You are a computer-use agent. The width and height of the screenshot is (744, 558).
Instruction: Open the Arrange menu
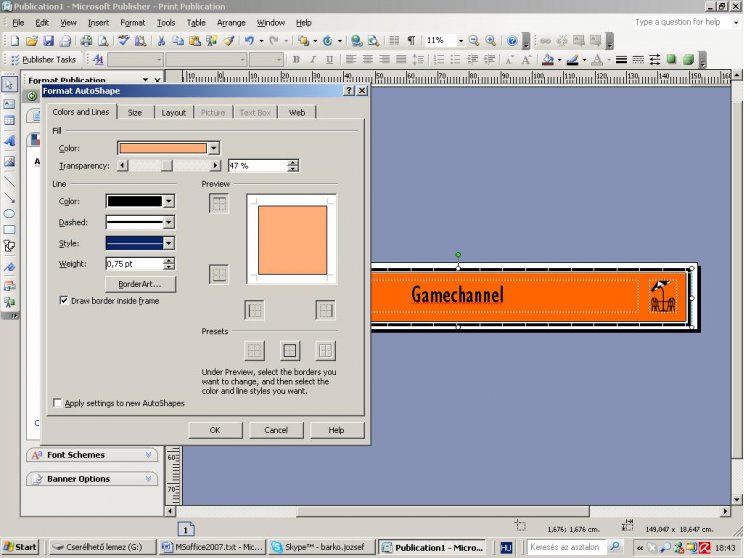click(231, 22)
